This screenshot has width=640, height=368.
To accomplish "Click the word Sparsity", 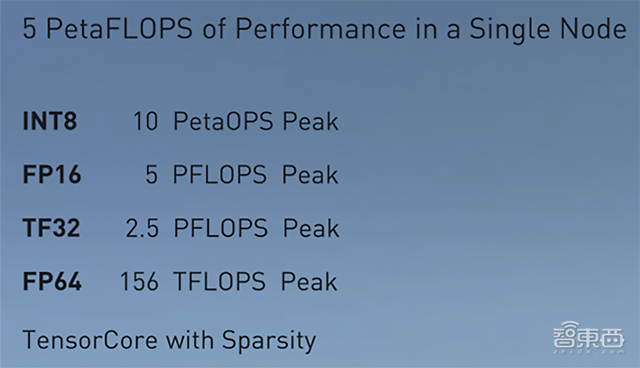I will pyautogui.click(x=269, y=341).
